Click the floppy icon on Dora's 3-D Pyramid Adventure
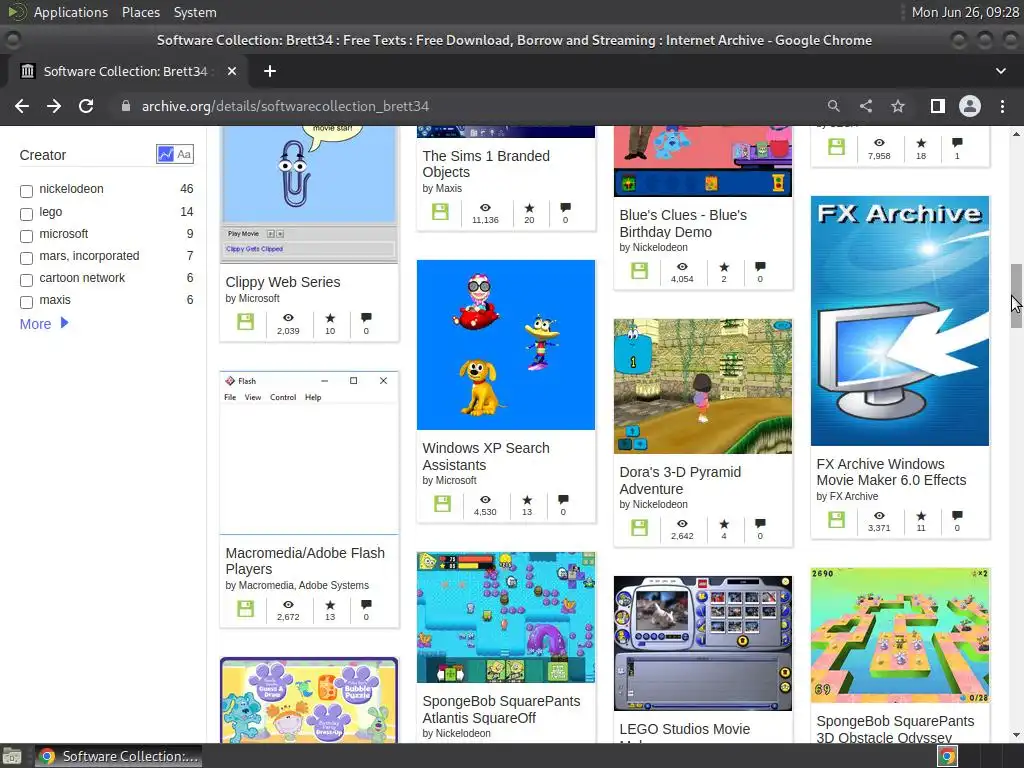Screen dimensions: 1024x768 click(639, 528)
